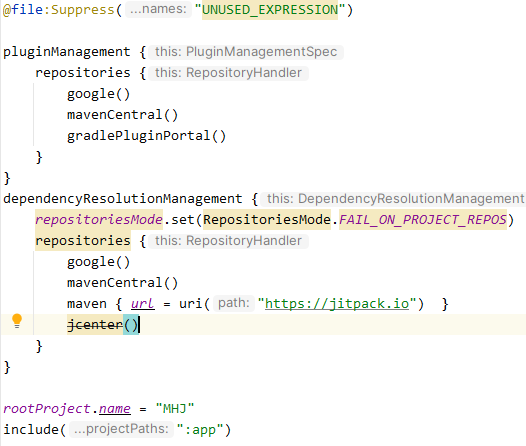
Task: Click the '...names:' parameter hint
Action: 158,9
